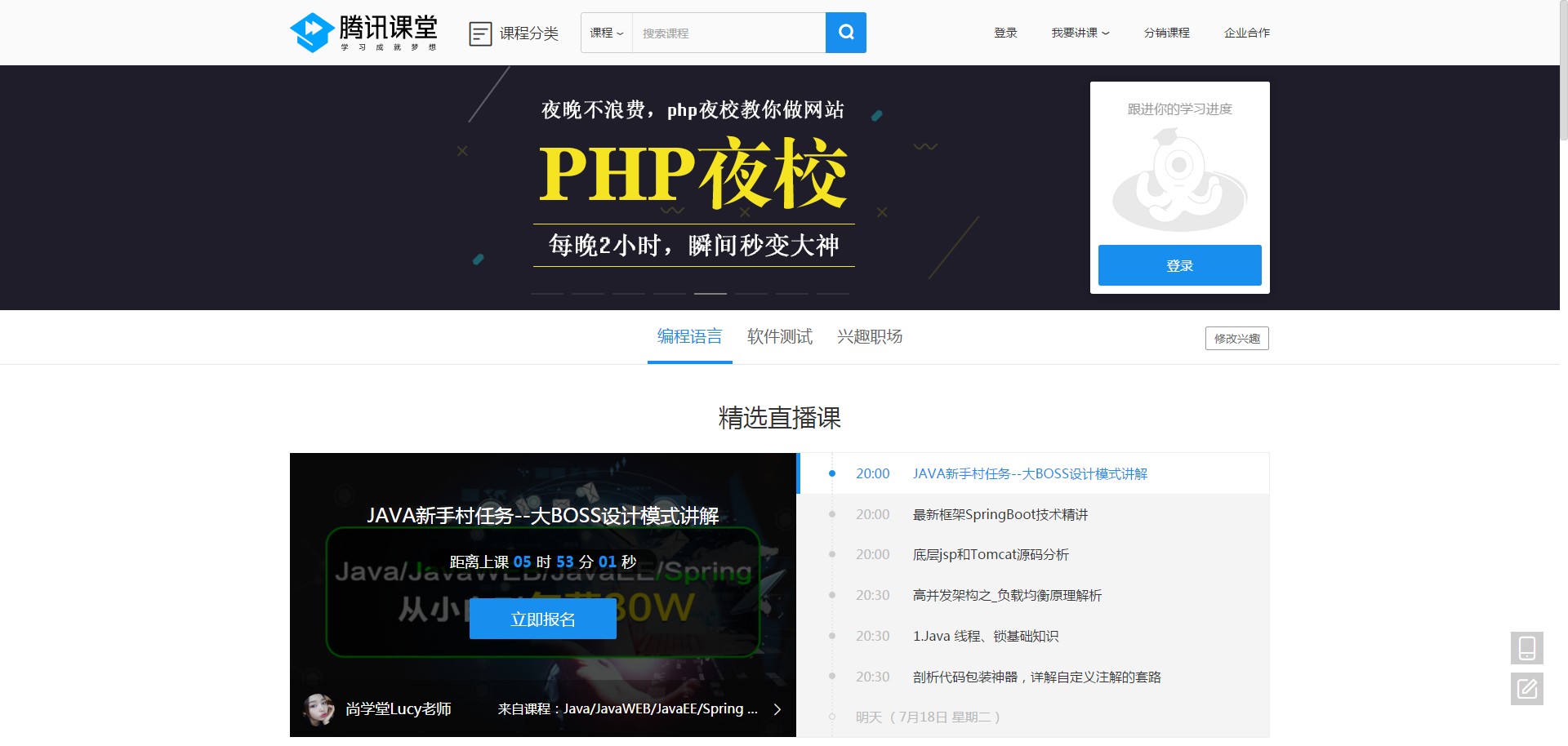Click the blue 登录 button in the progress panel
This screenshot has height=746, width=1568.
pos(1179,264)
